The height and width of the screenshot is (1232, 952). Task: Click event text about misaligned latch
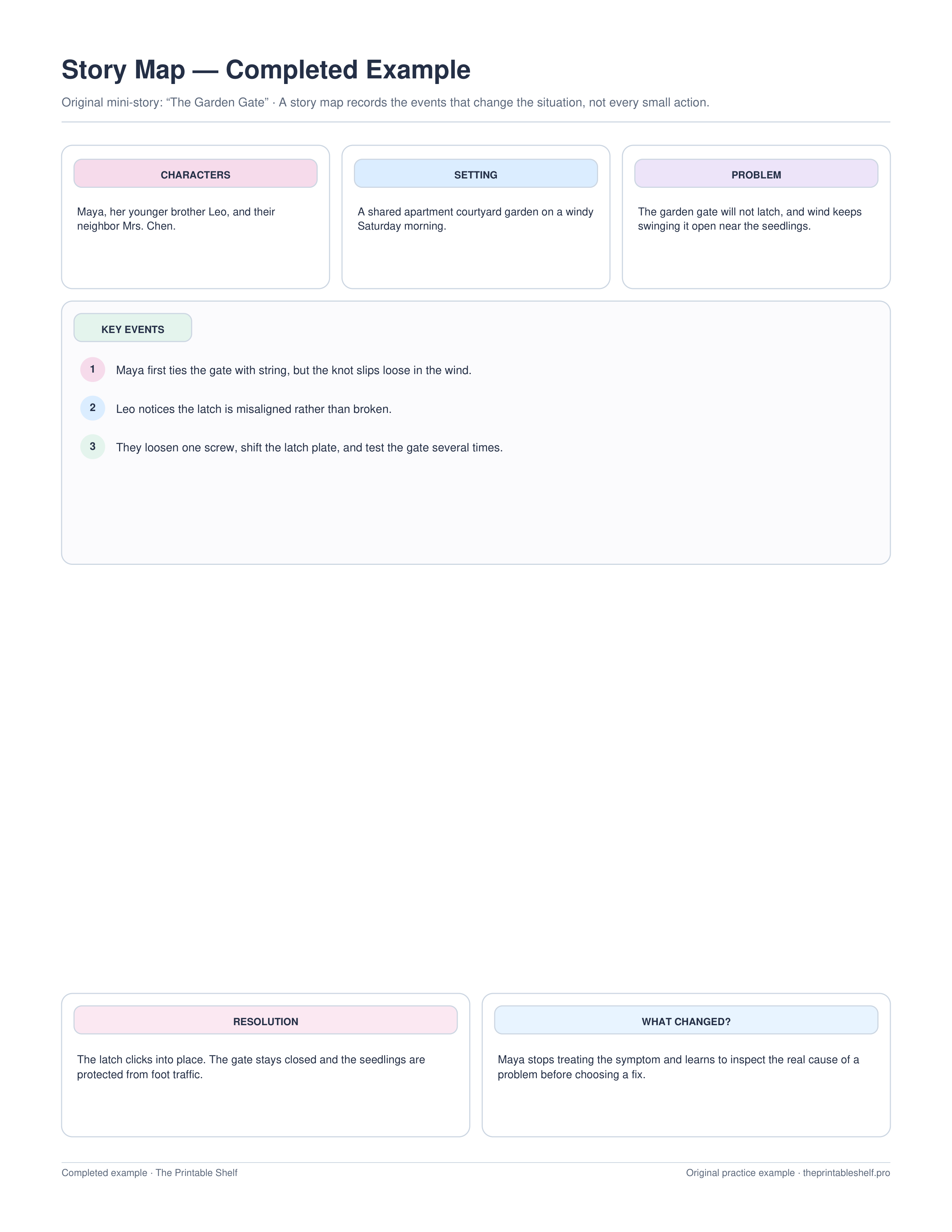[253, 409]
